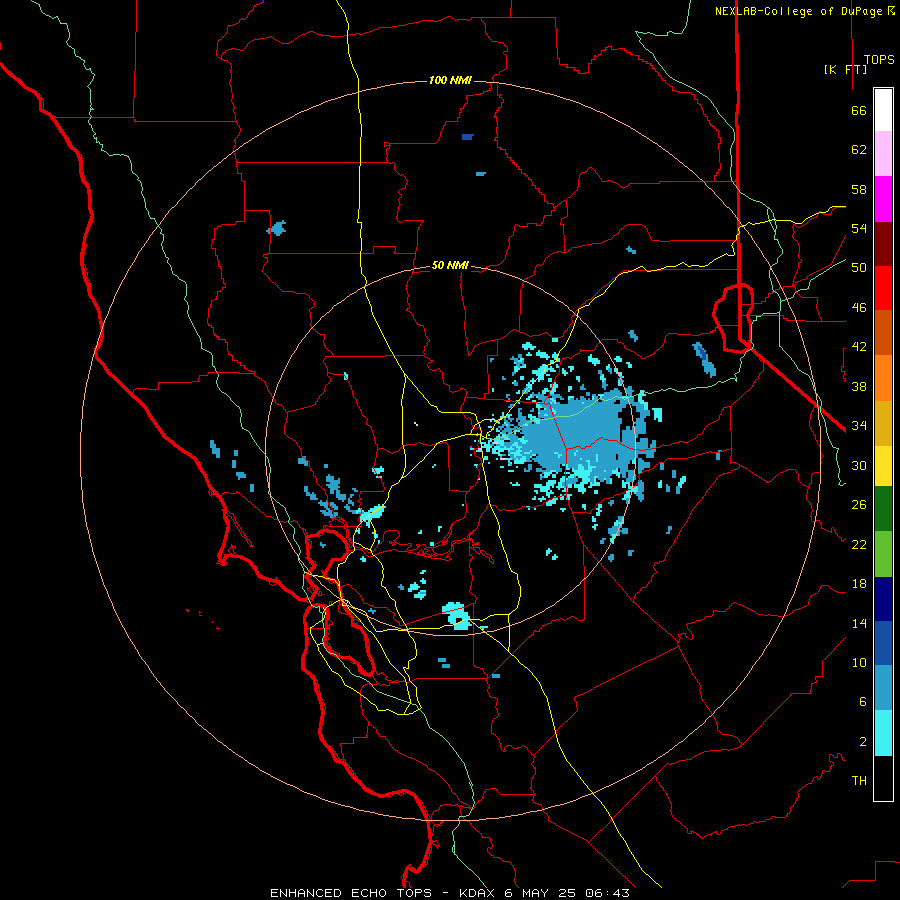Click the legend value 46
This screenshot has height=900, width=900.
(x=859, y=307)
